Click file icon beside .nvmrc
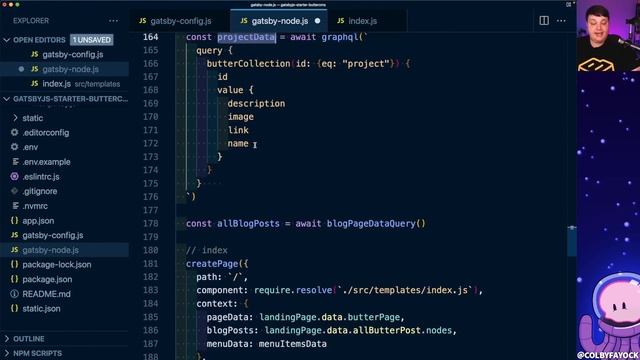Viewport: 640px width, 360px height. click(x=15, y=206)
